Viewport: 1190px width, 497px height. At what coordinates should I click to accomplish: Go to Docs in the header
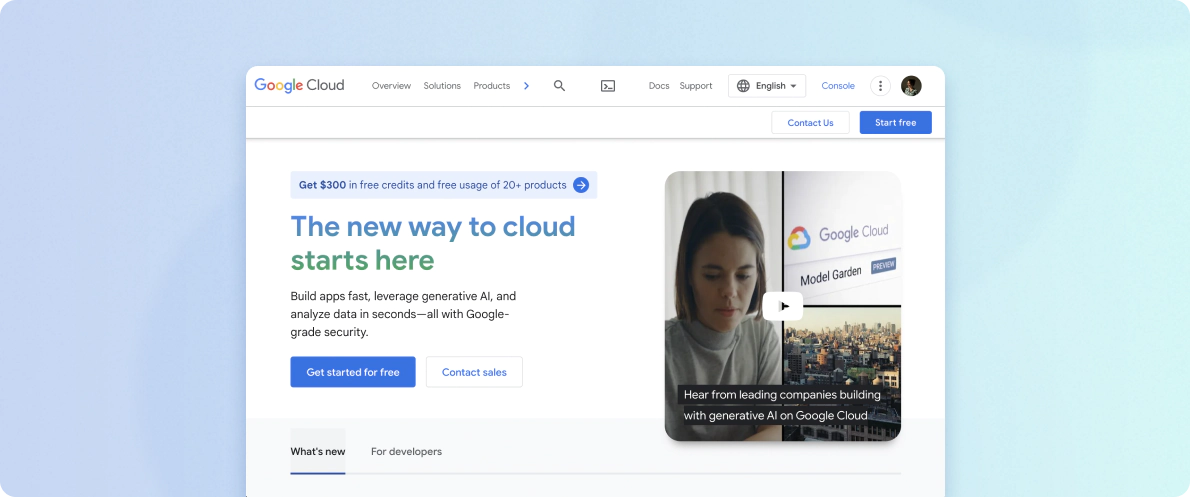point(659,86)
